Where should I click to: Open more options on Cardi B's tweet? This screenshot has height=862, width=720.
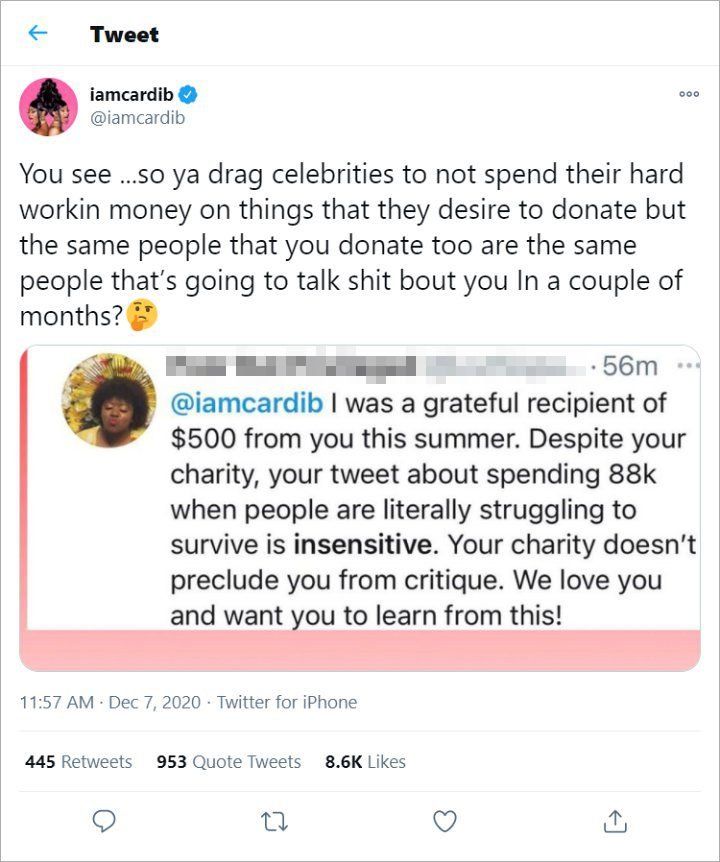tap(688, 94)
